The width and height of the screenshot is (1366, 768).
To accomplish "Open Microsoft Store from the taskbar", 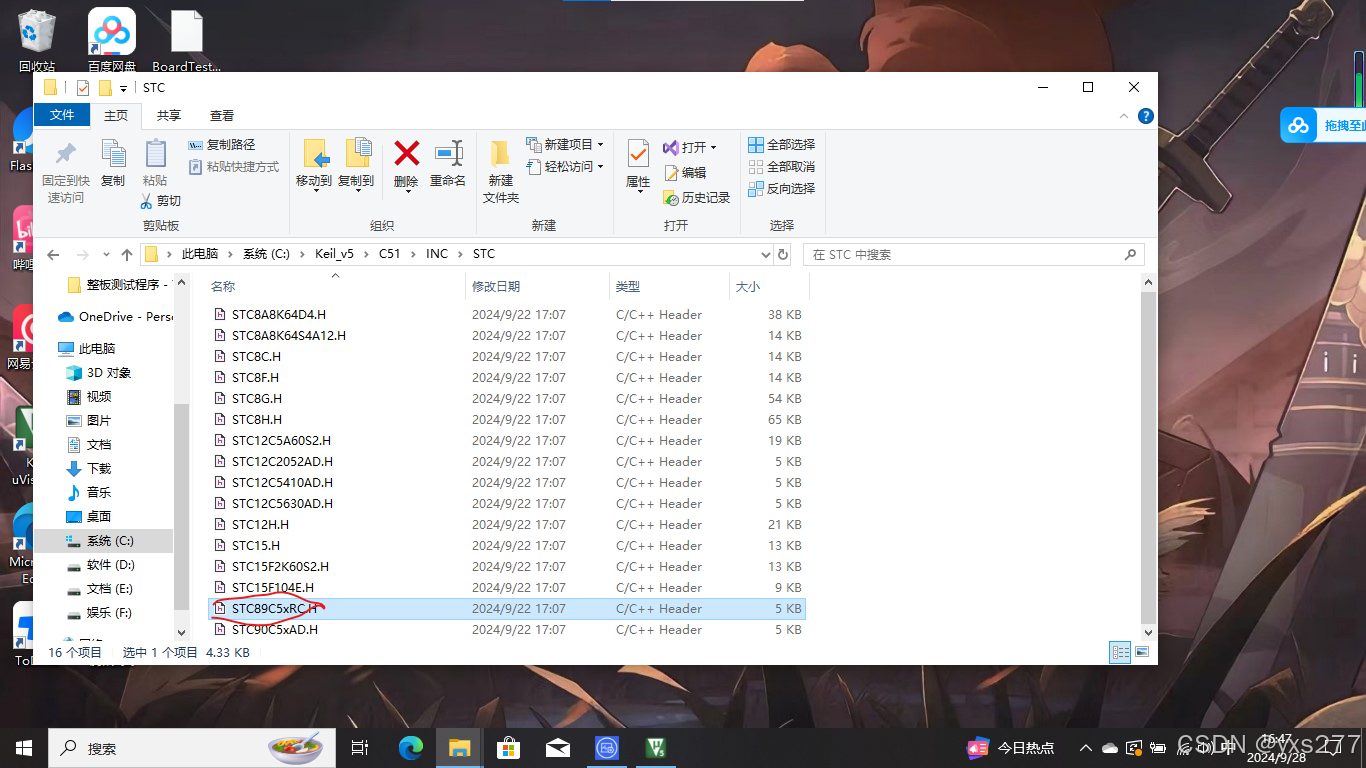I will [x=509, y=747].
